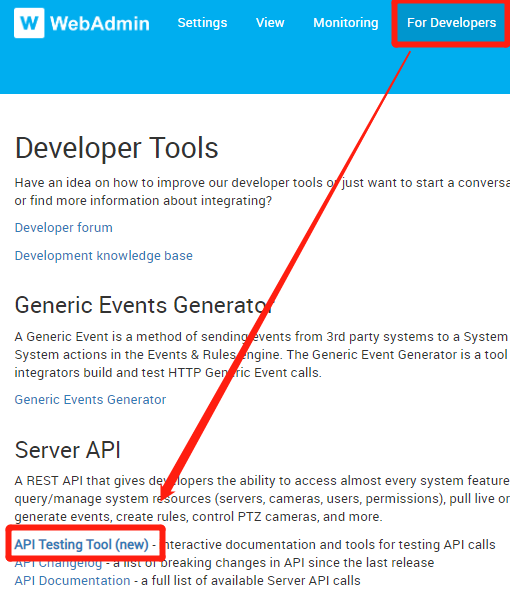Click the Generic Events Generator heading
Image resolution: width=510 pixels, height=611 pixels.
click(144, 305)
